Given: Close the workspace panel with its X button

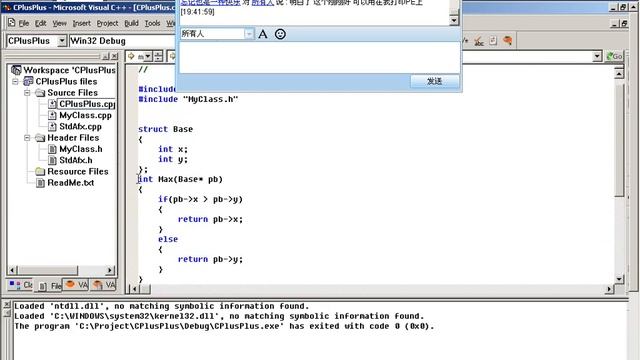Looking at the screenshot, I should [115, 56].
